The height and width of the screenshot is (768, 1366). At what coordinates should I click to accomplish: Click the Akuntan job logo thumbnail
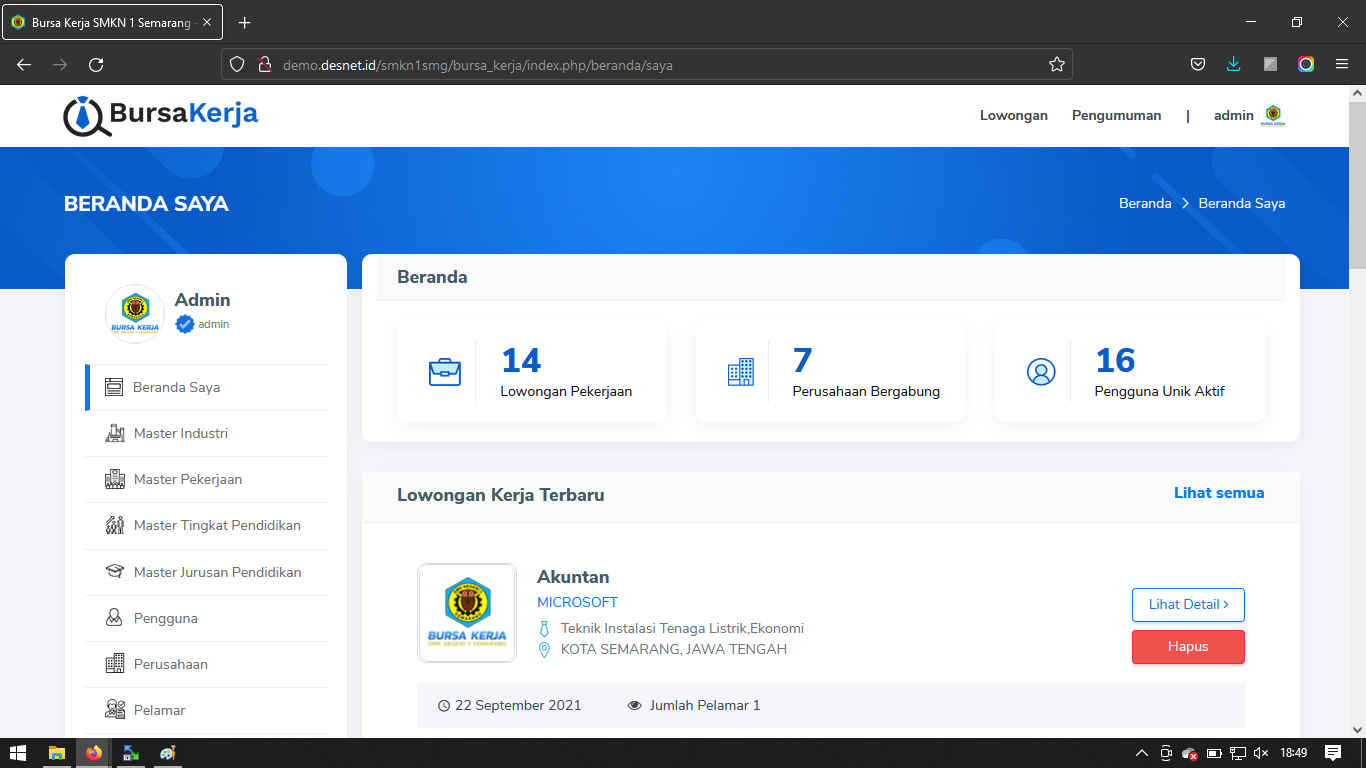(467, 613)
